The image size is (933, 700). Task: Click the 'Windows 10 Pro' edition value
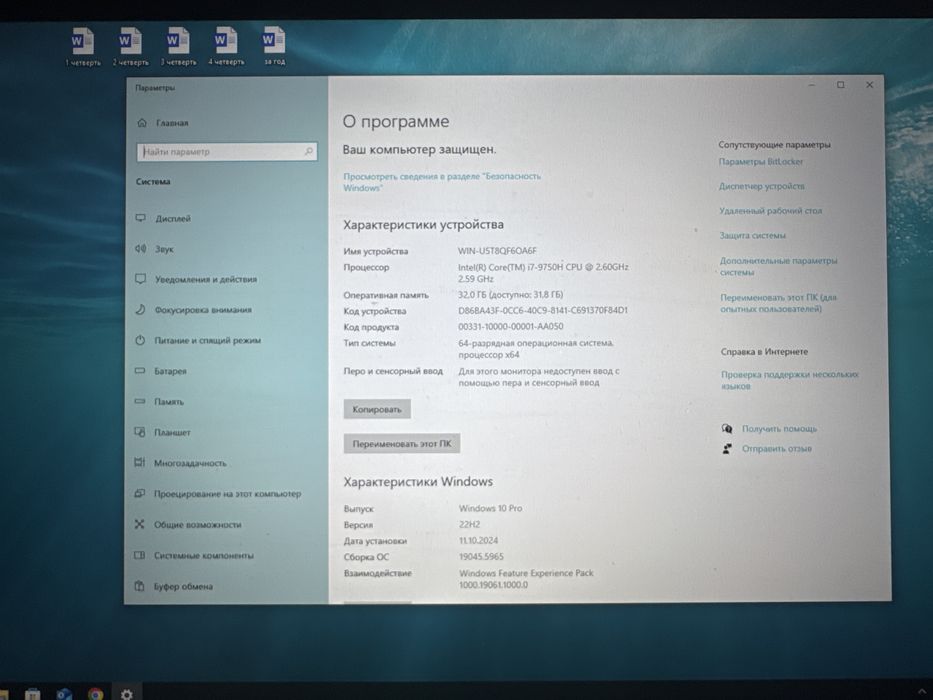tap(490, 508)
